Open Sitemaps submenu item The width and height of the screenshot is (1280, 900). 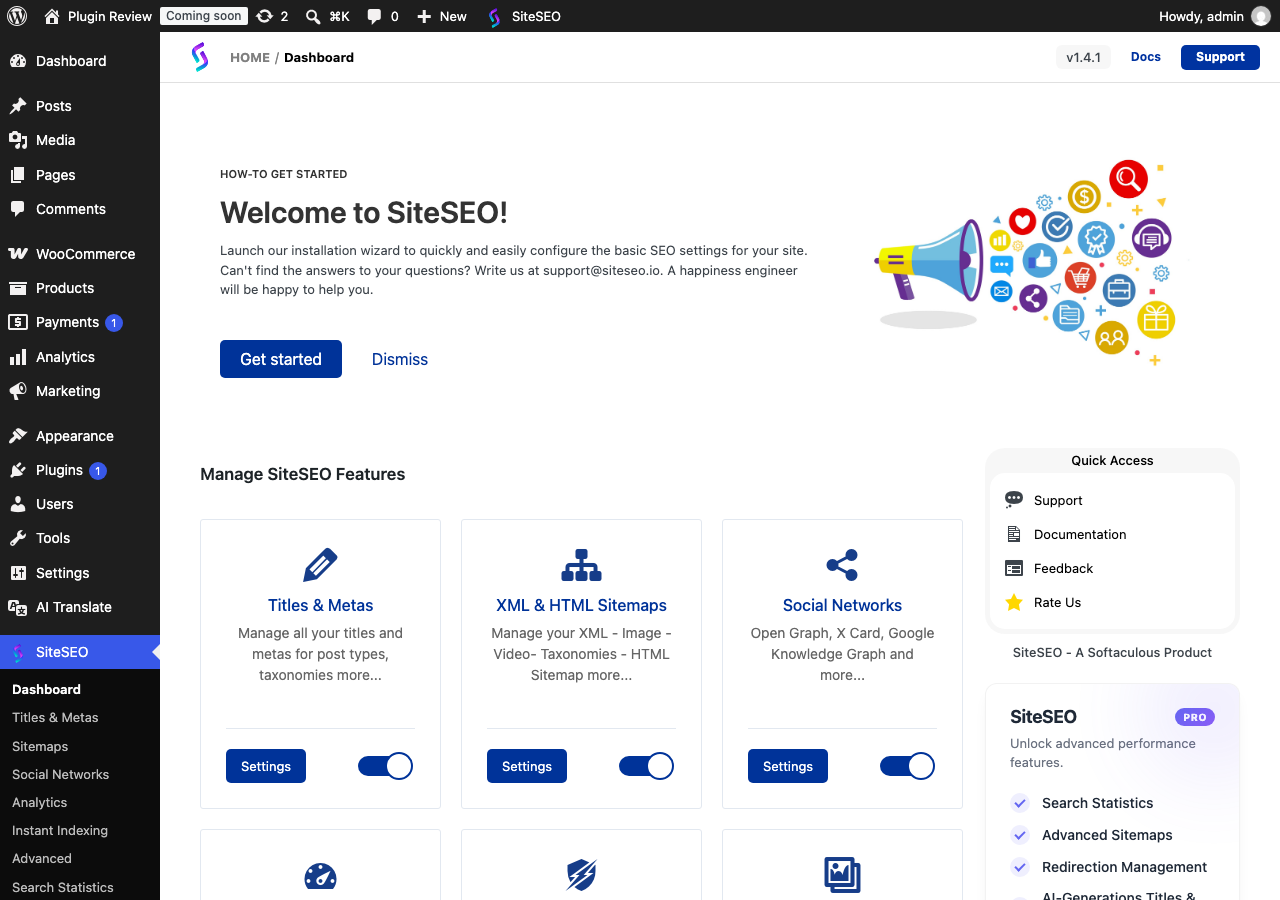click(40, 746)
